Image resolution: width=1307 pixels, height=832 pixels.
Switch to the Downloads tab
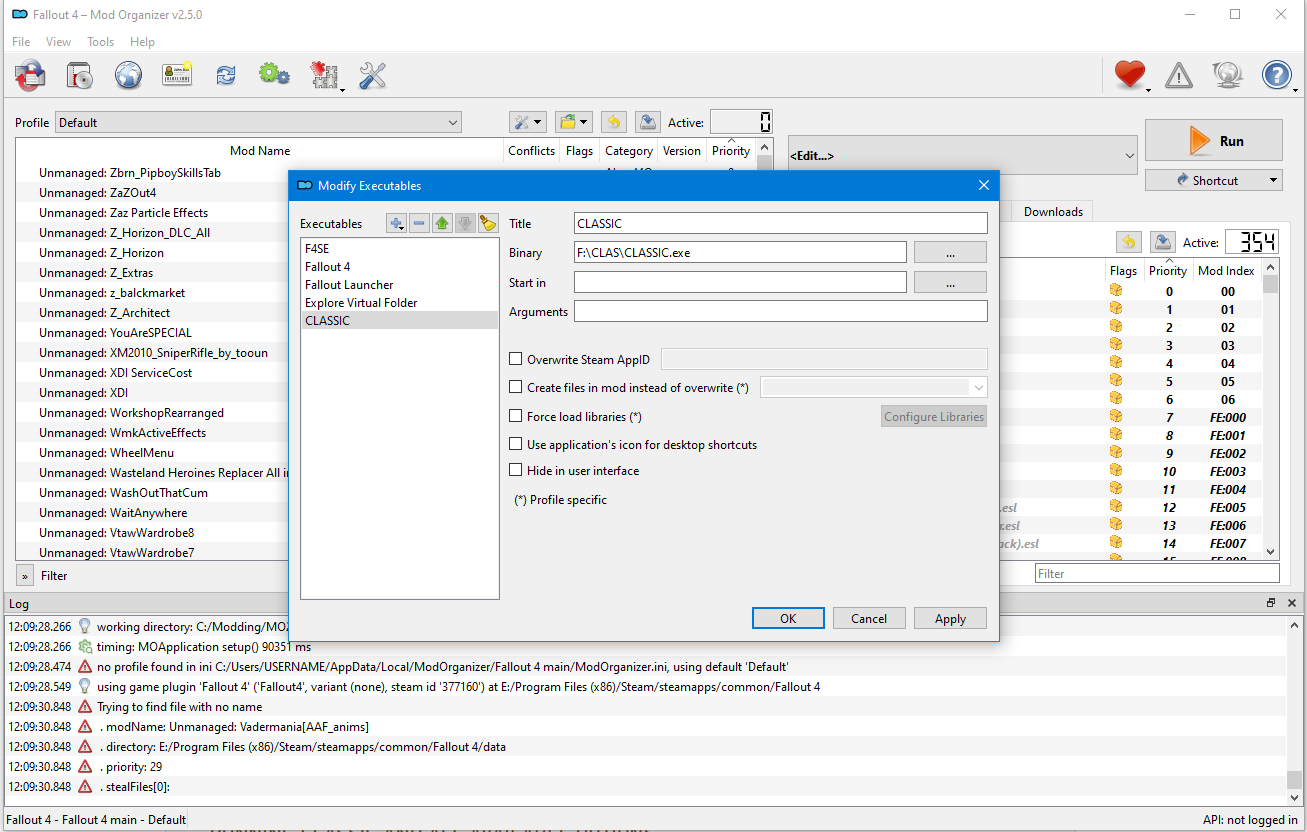pos(1053,211)
